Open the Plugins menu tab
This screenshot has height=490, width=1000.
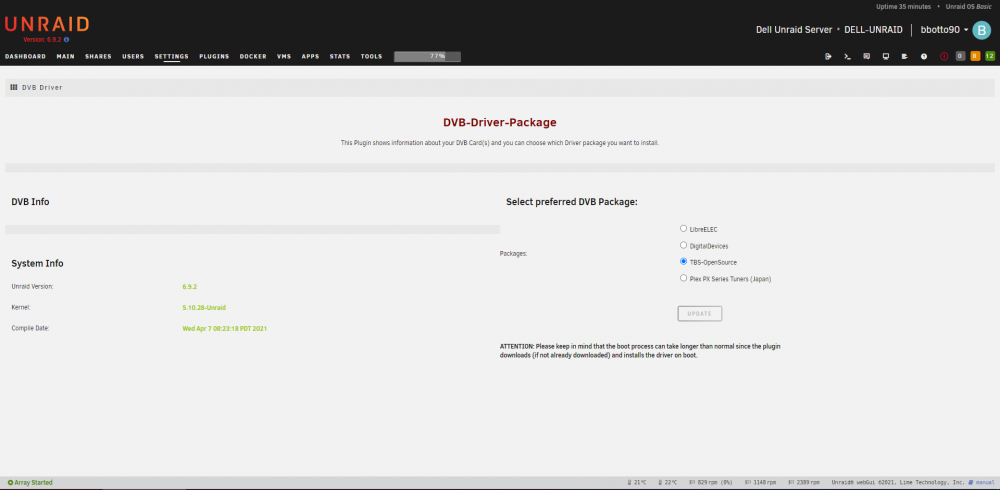pyautogui.click(x=214, y=56)
